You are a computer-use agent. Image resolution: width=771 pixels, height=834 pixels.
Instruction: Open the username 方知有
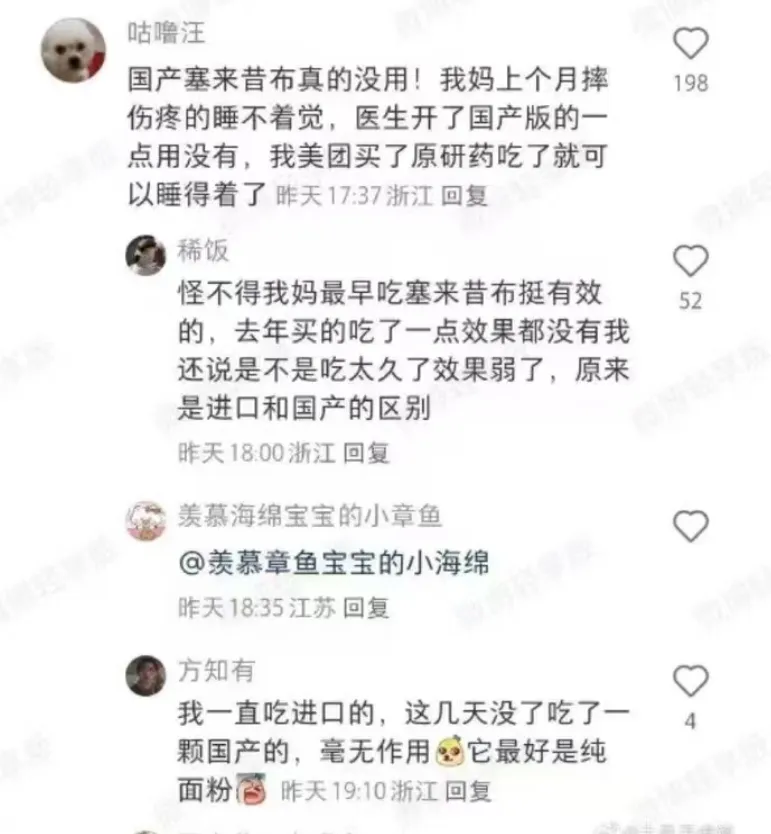(216, 670)
